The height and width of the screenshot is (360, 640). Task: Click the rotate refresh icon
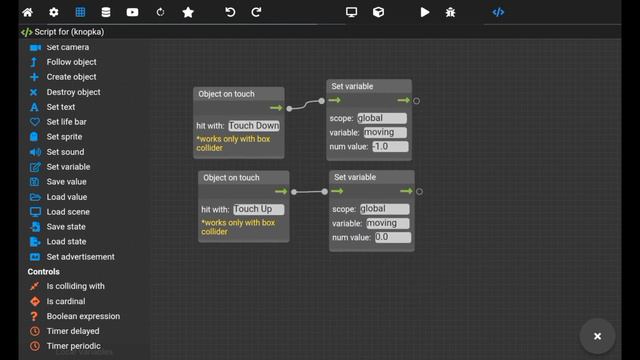point(160,12)
